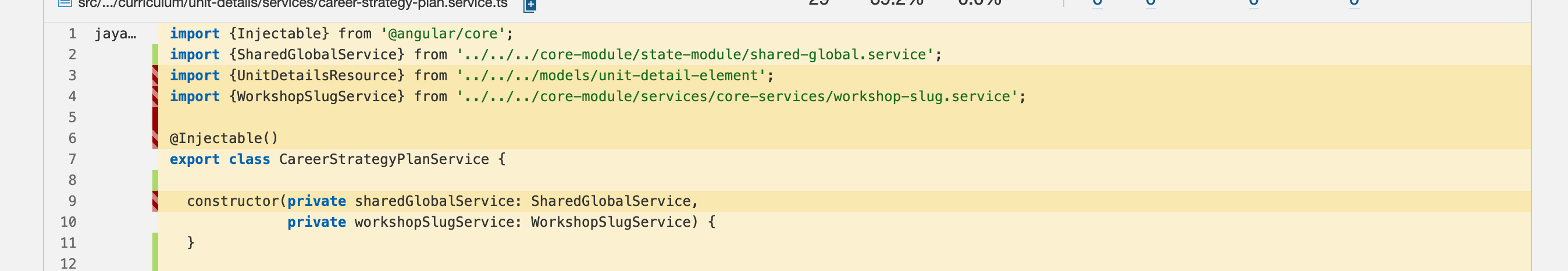Select line number 1 in the gutter
Image resolution: width=1568 pixels, height=271 pixels.
point(73,34)
